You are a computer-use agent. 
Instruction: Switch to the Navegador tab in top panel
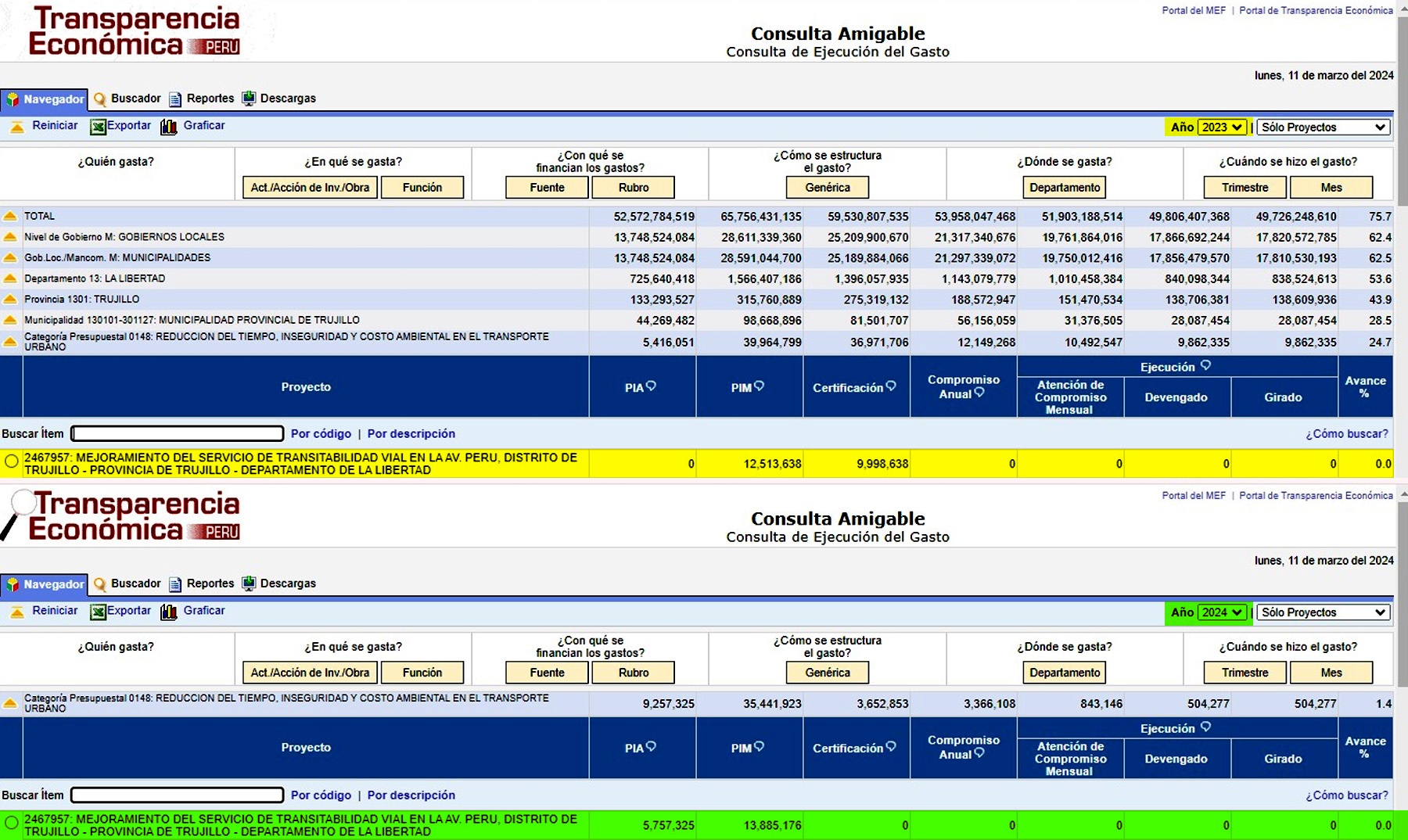coord(45,99)
